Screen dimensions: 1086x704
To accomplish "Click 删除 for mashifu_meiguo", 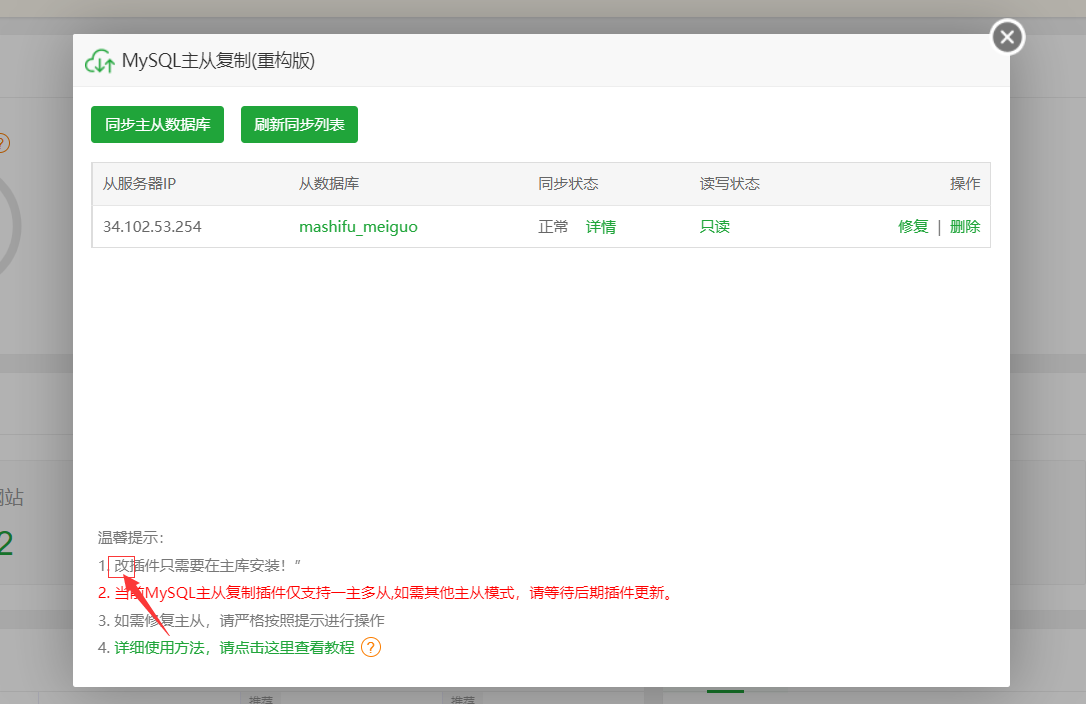I will pos(965,227).
